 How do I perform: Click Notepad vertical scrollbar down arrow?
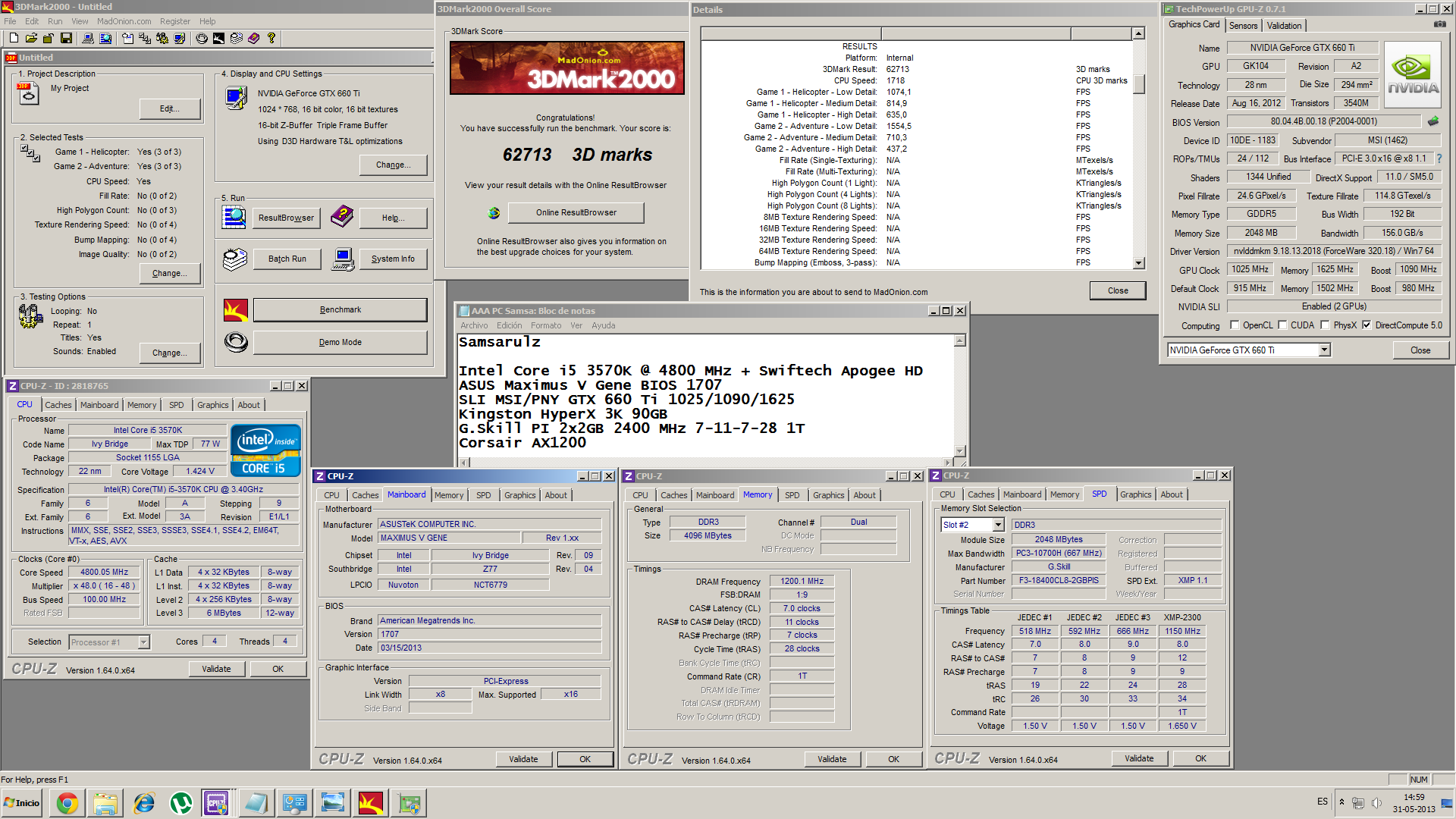pos(959,451)
